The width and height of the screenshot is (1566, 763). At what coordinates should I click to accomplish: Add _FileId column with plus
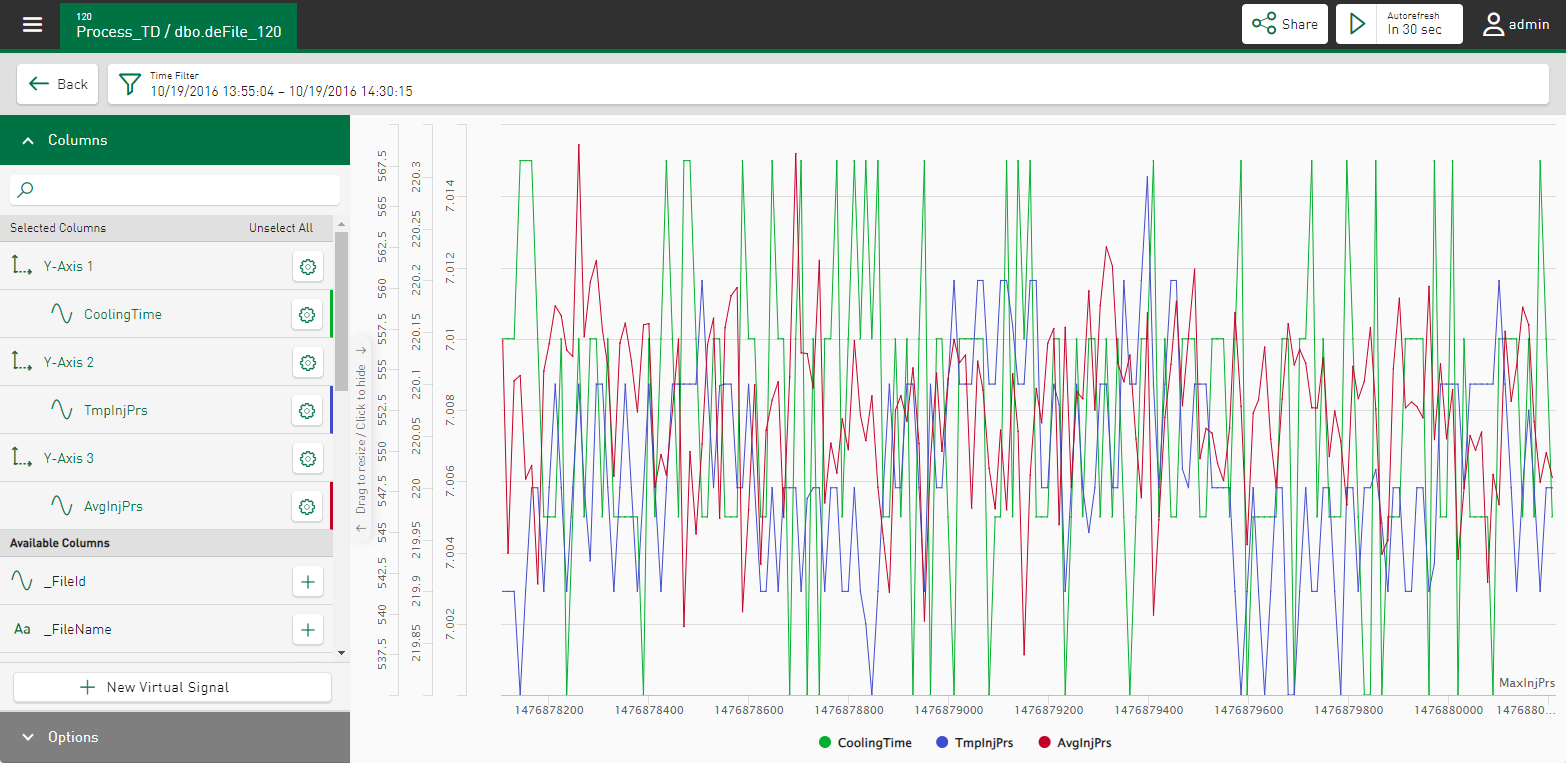click(x=307, y=581)
